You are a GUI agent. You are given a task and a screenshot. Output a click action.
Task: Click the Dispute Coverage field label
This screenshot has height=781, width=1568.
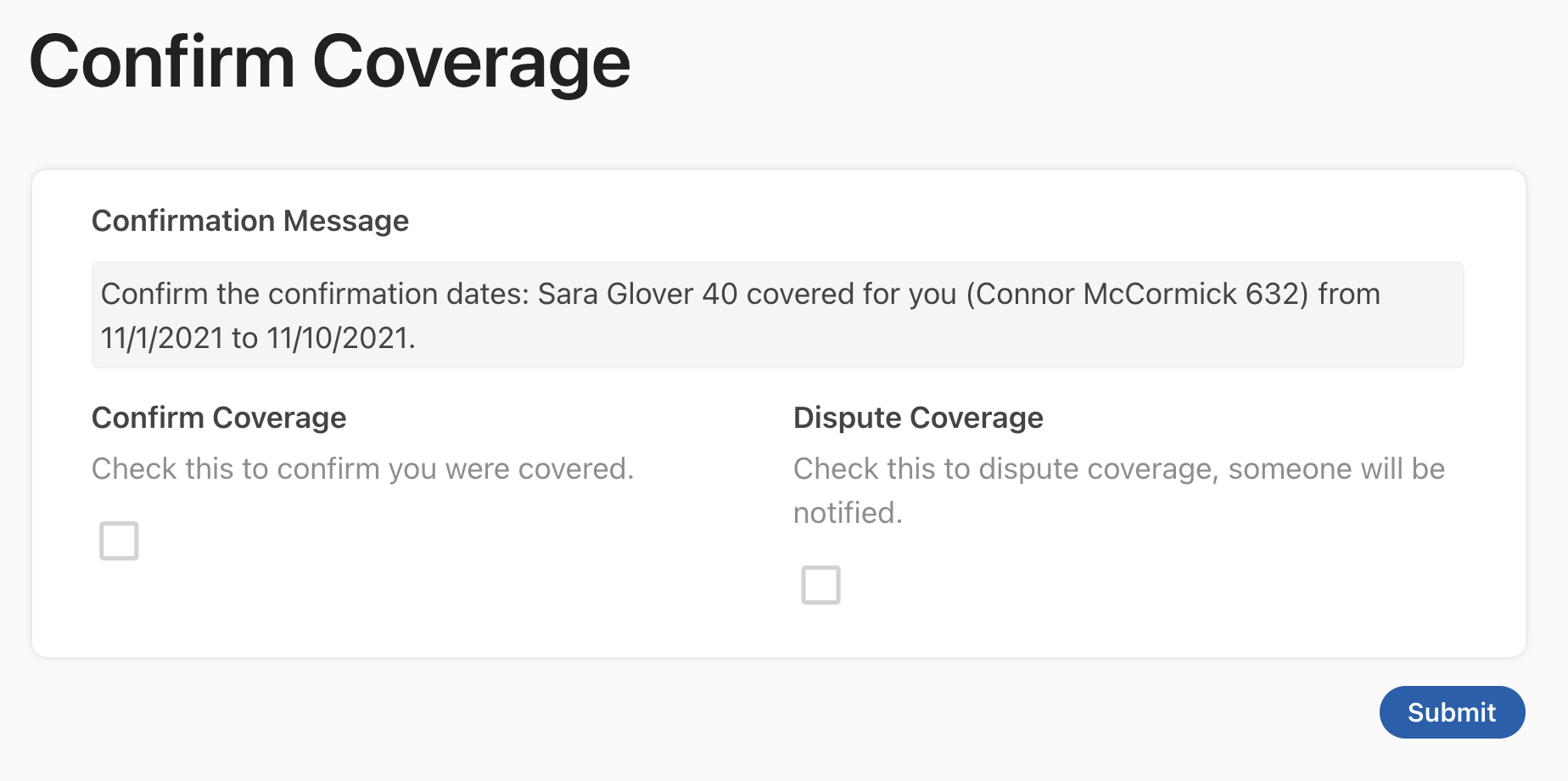tap(918, 418)
